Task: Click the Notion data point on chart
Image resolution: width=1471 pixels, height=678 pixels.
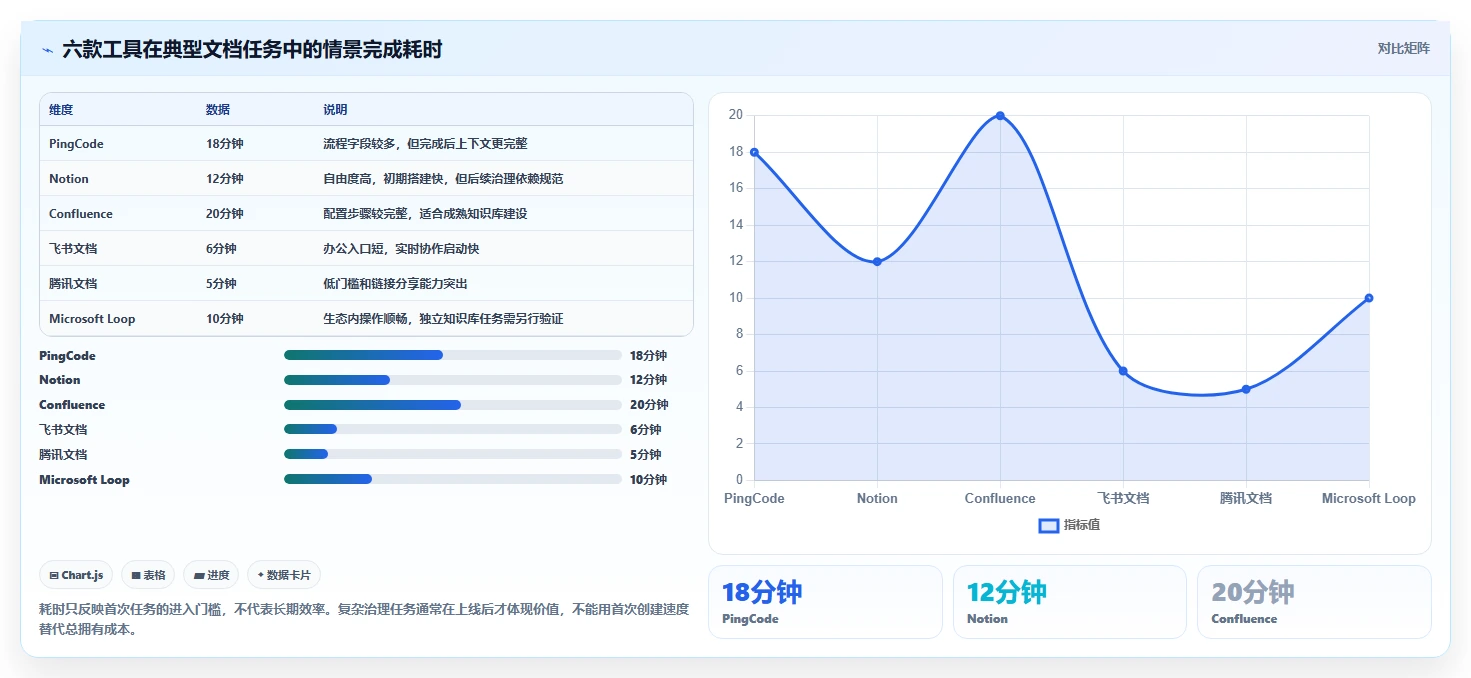Action: 877,262
